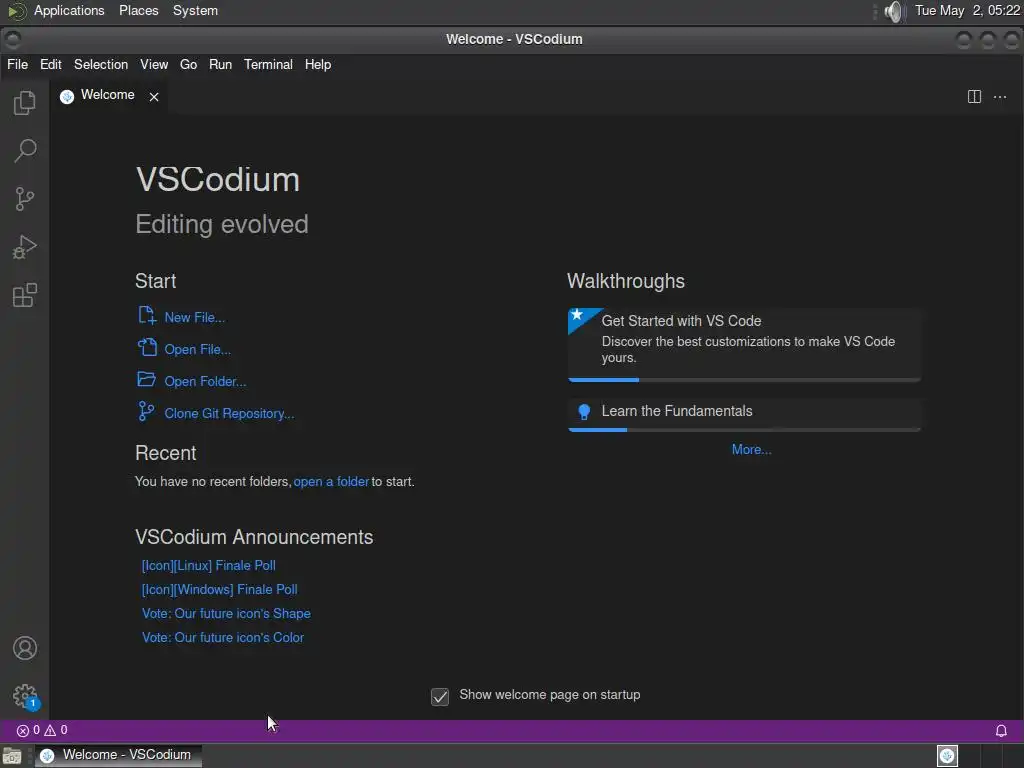Click the Get Started walkthrough progress bar
Screen dimensions: 1024x768
tap(744, 379)
